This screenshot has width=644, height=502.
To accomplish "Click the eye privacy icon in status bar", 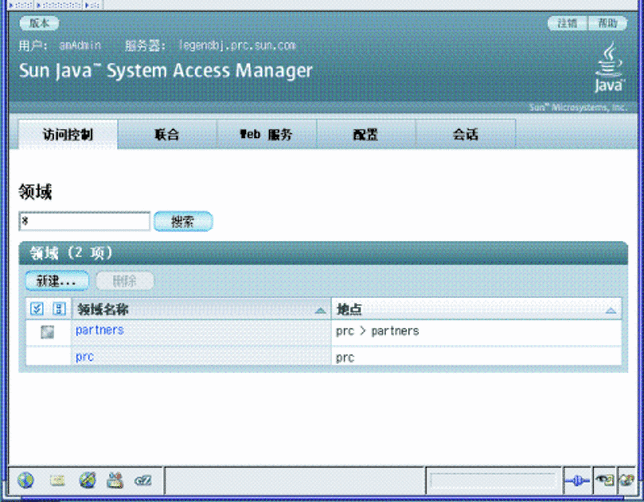I will [605, 480].
